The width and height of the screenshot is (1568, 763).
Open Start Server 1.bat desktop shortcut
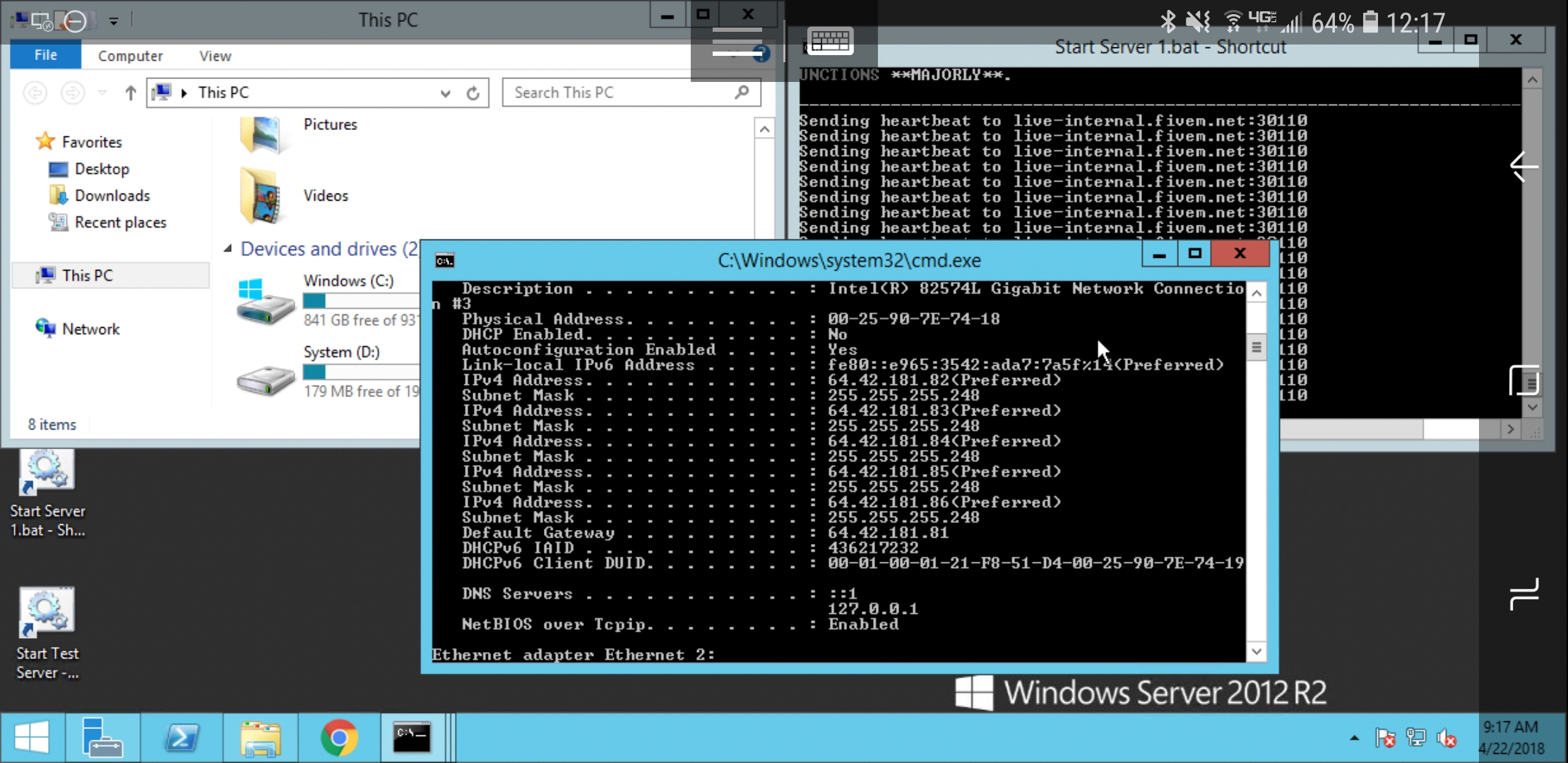(x=47, y=493)
